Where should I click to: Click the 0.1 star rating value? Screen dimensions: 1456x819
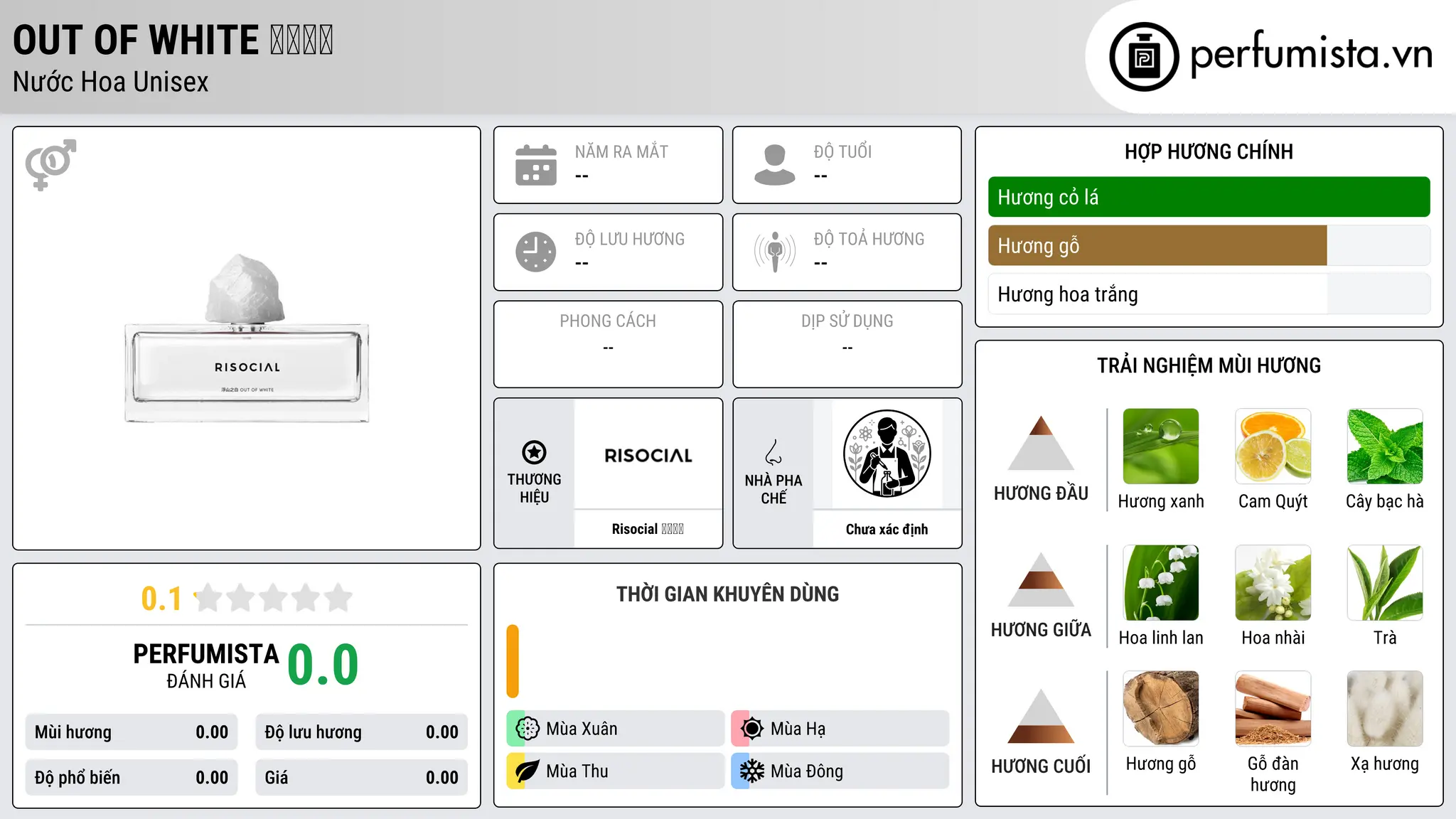[x=161, y=599]
